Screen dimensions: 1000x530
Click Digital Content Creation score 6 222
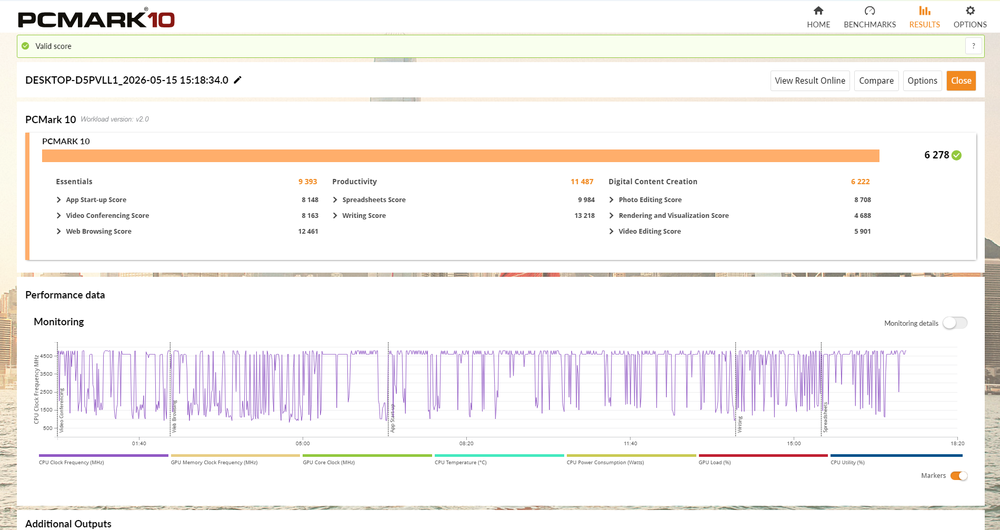click(x=860, y=182)
